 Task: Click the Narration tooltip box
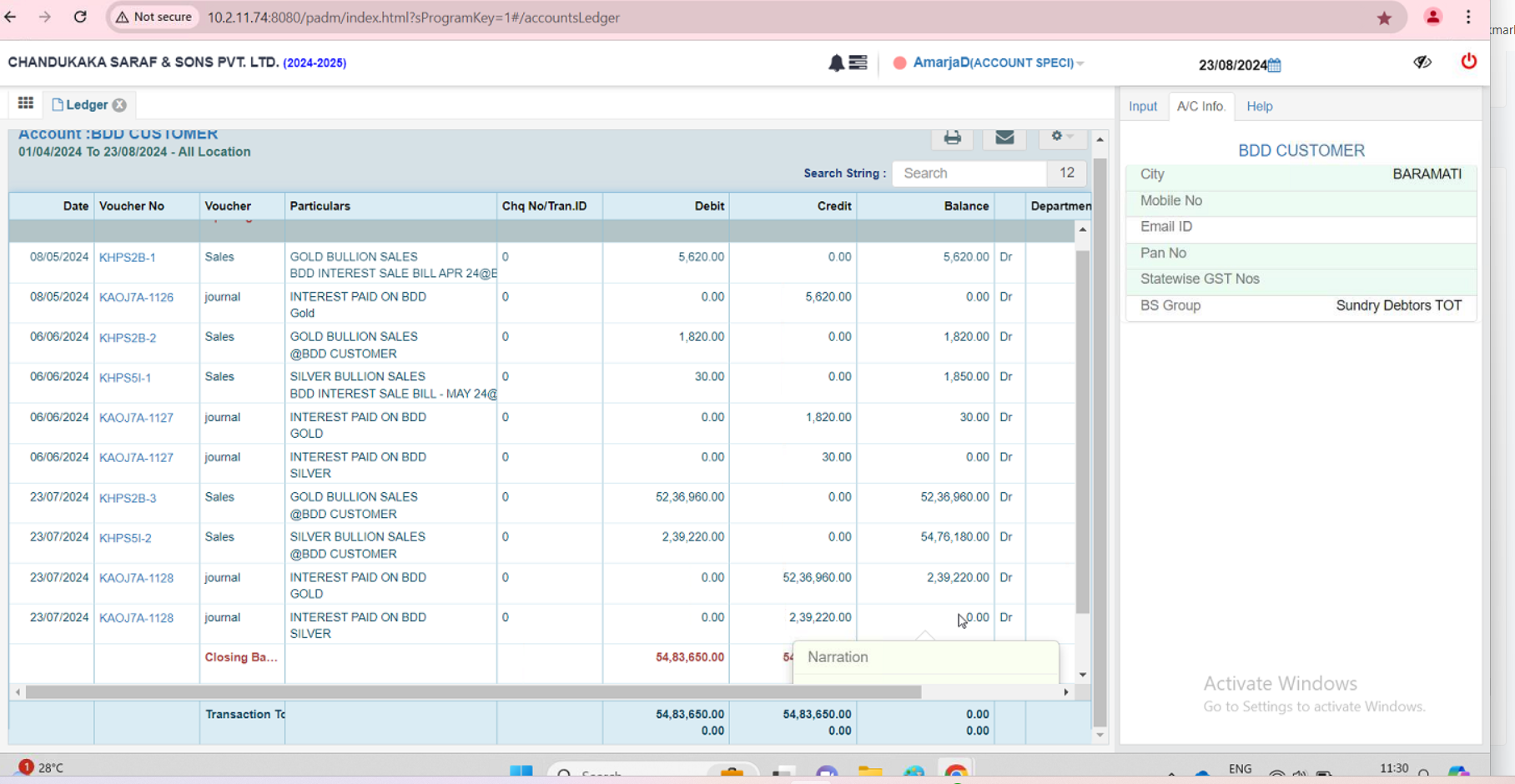point(926,662)
